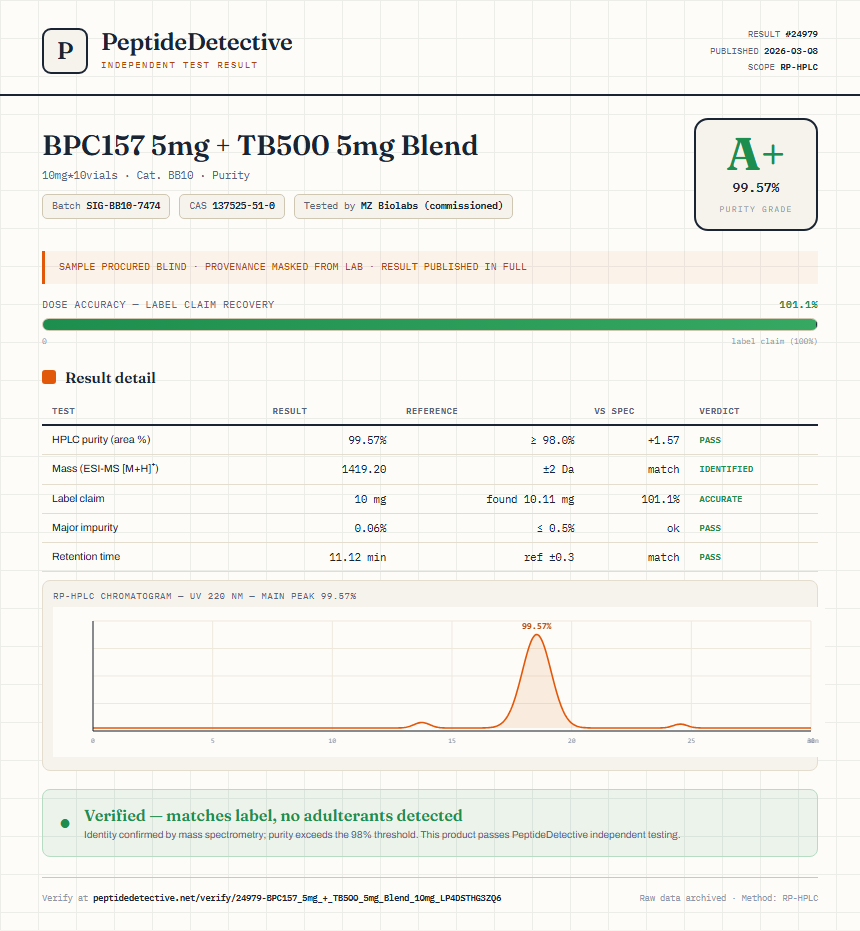Click the ≥ 98.0% reference cell

tap(552, 440)
